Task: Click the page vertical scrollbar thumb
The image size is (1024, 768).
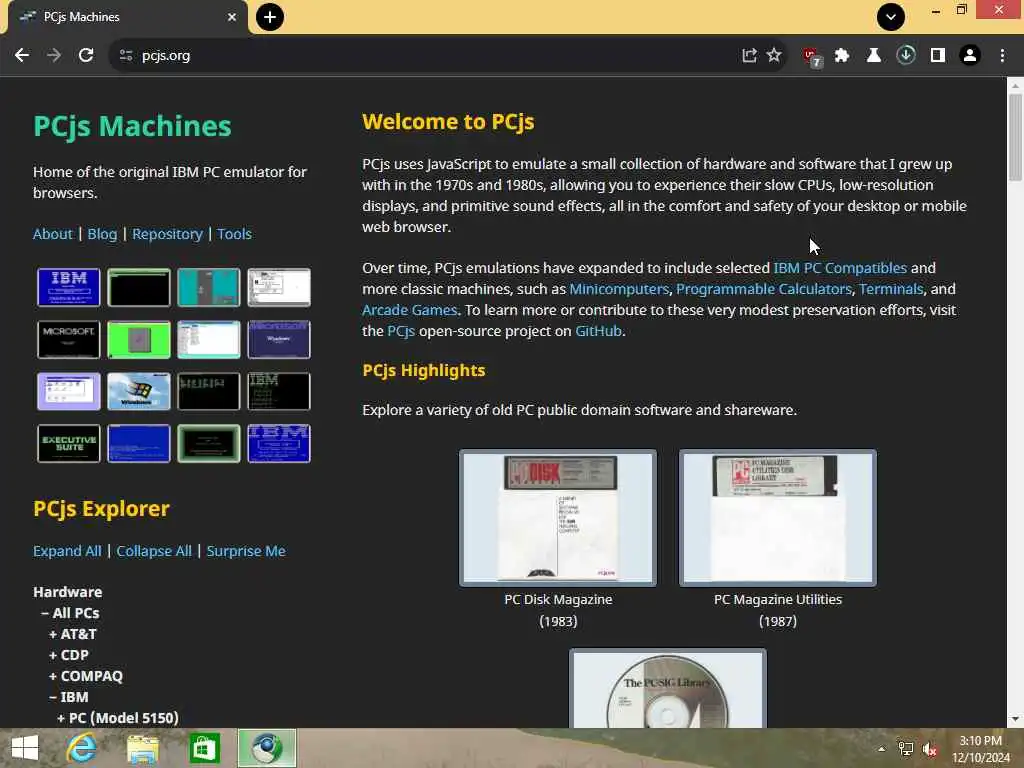Action: click(x=1015, y=137)
